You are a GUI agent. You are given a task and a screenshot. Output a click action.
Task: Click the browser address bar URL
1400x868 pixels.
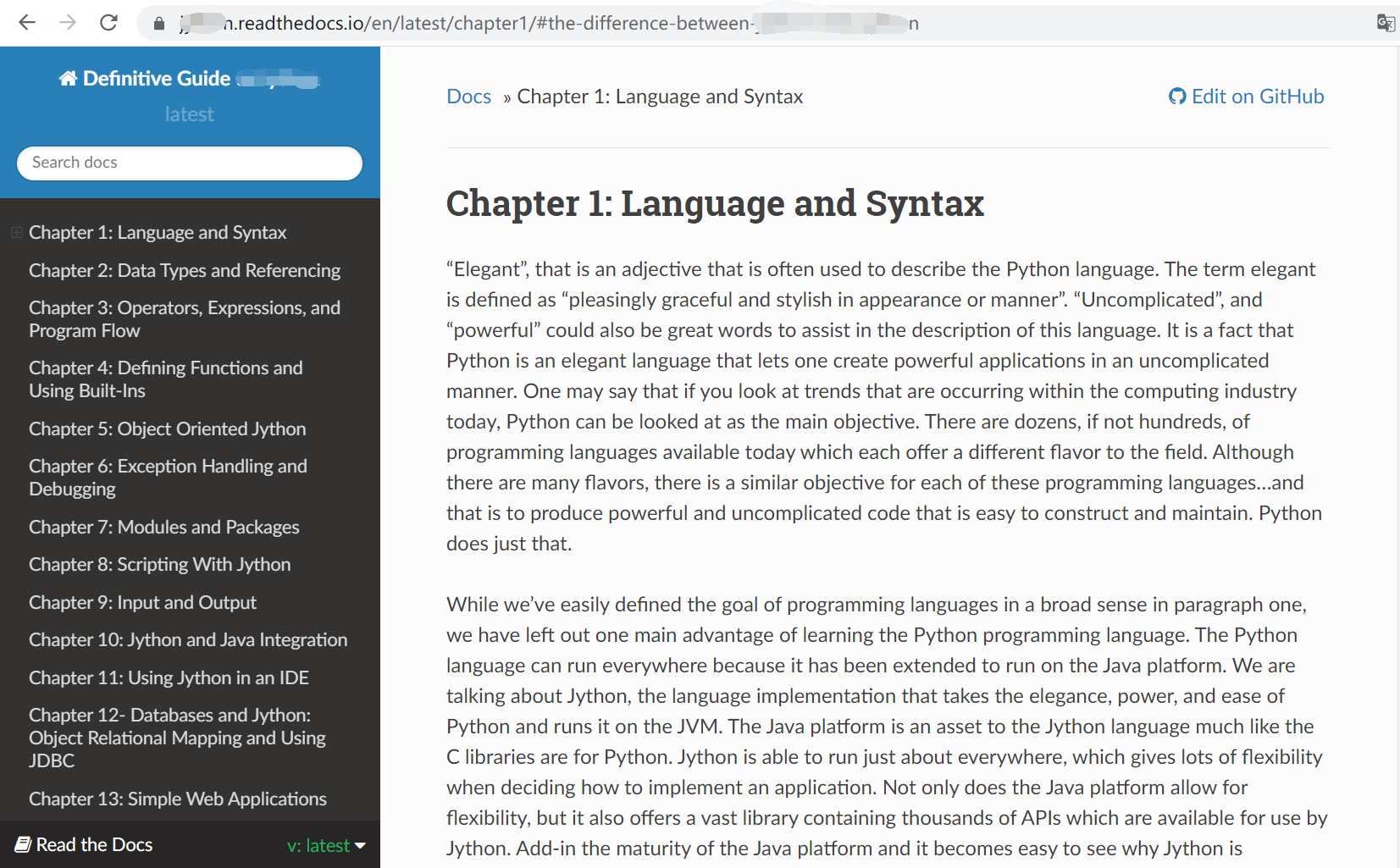[x=551, y=23]
